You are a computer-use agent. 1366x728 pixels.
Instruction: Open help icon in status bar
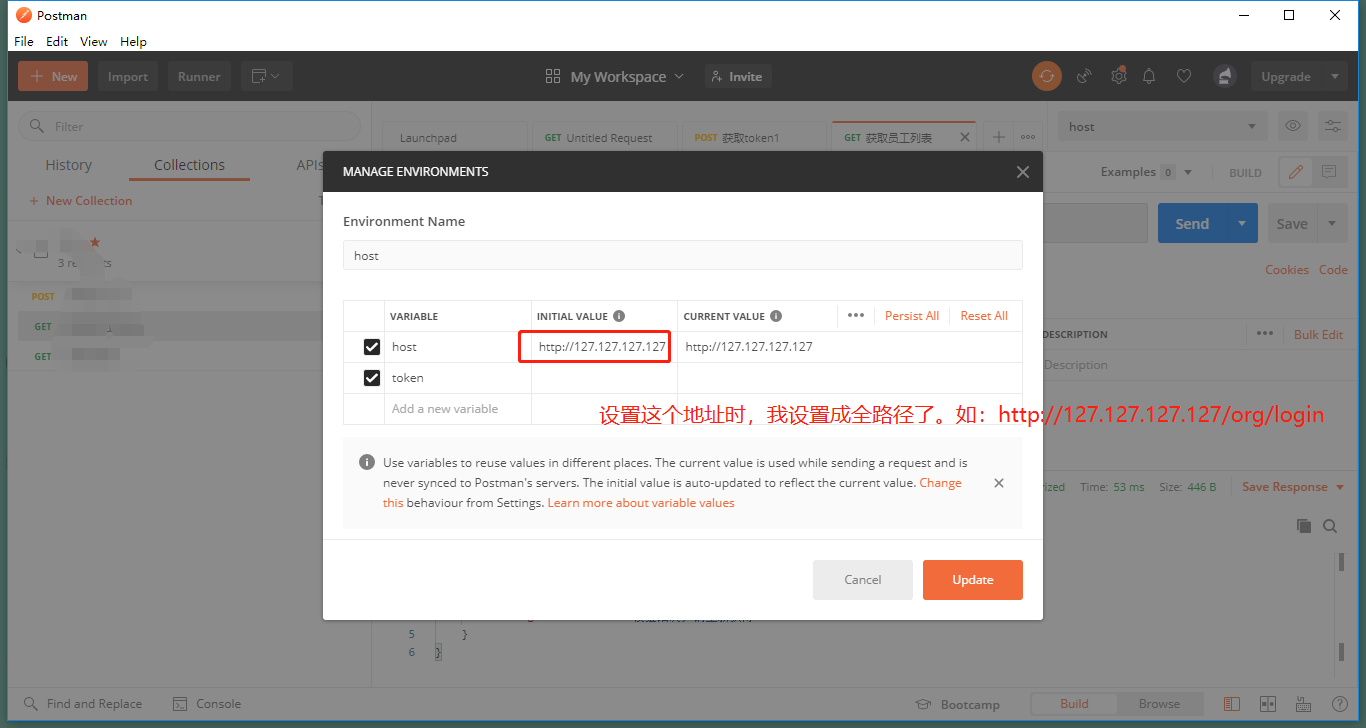1341,704
